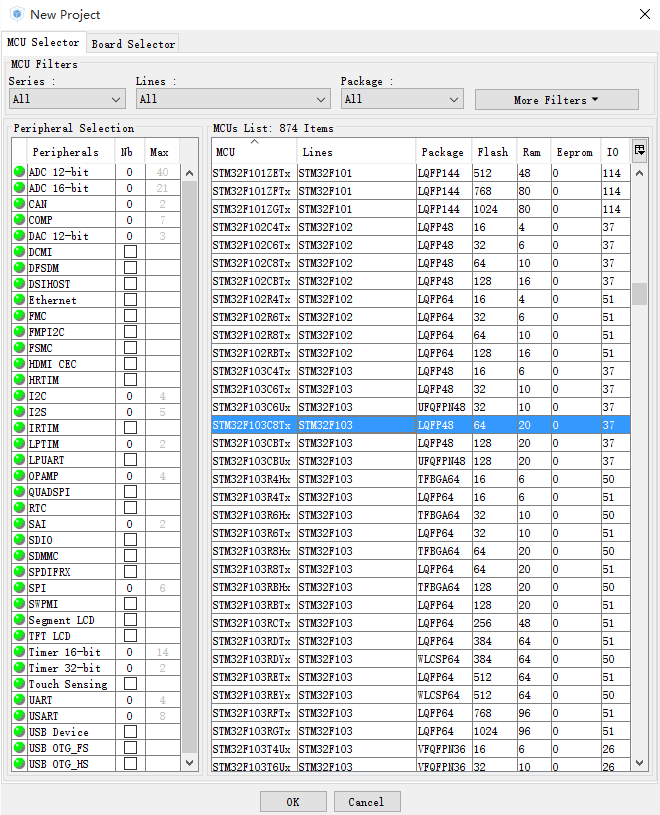Click the green status icon beside Timer 16-bit
The width and height of the screenshot is (660, 815).
tap(19, 651)
